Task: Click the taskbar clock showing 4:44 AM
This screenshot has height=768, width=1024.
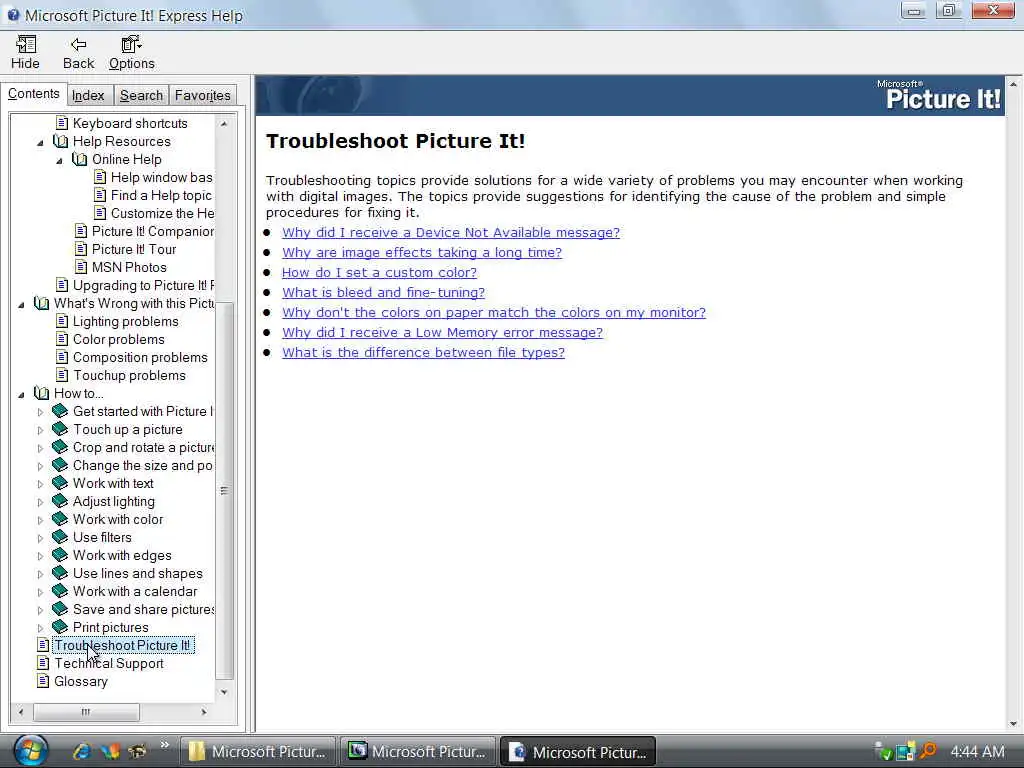Action: tap(977, 752)
